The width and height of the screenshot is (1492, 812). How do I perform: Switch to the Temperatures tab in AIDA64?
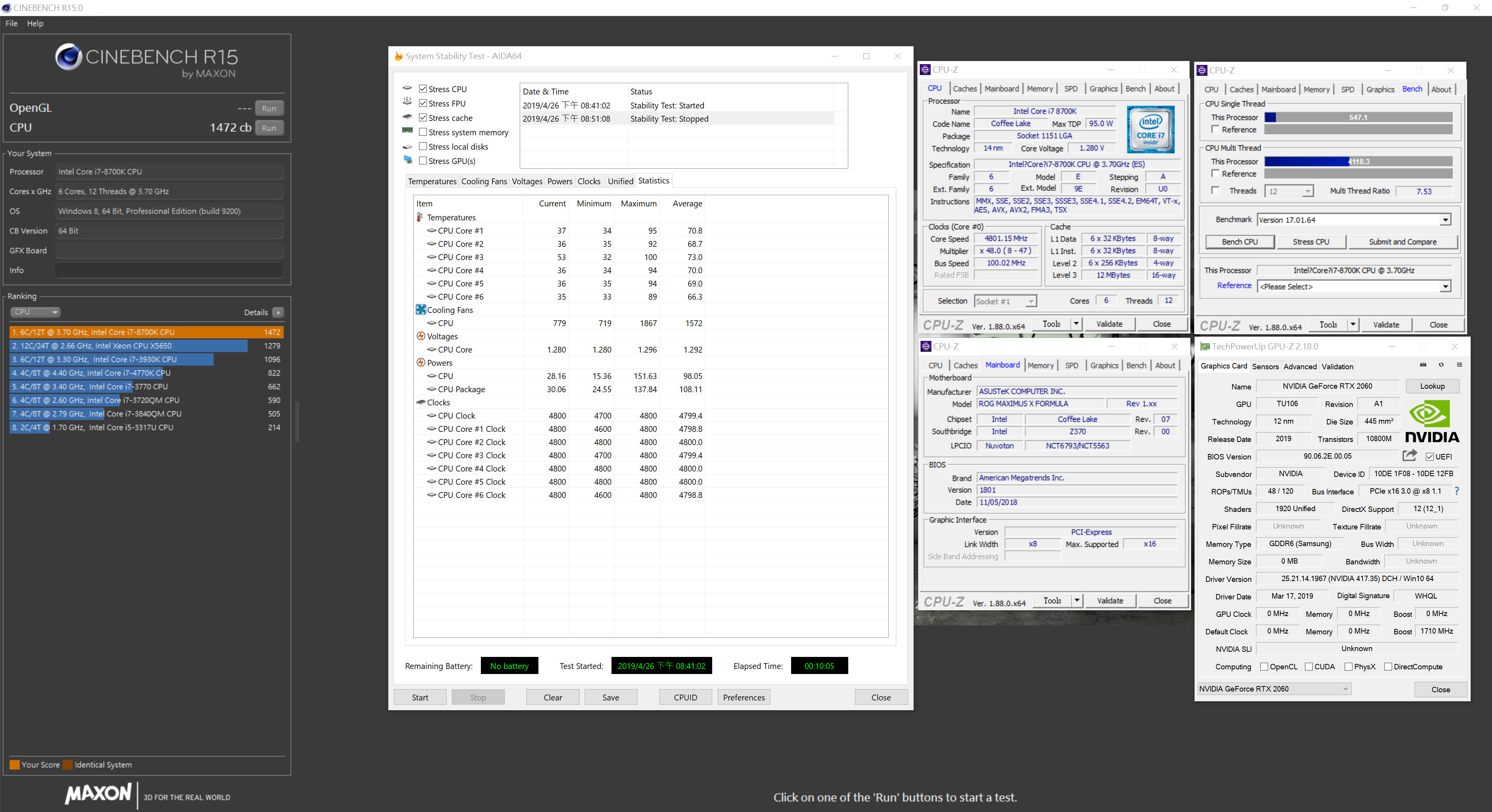point(432,181)
